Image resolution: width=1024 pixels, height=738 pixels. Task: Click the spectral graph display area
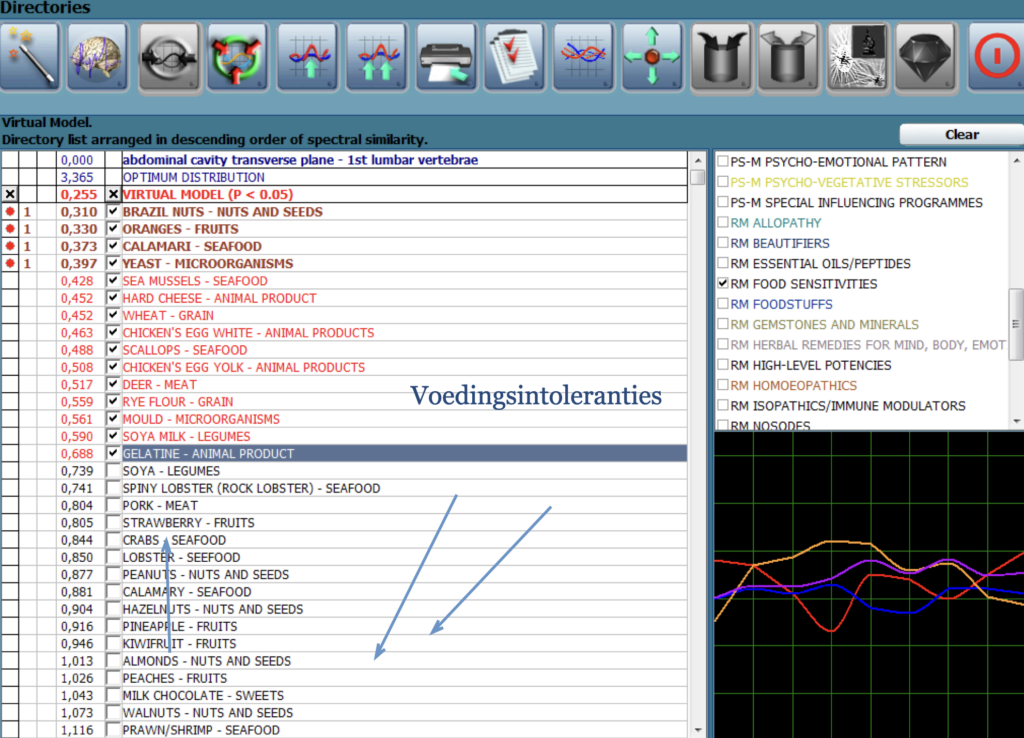click(868, 584)
